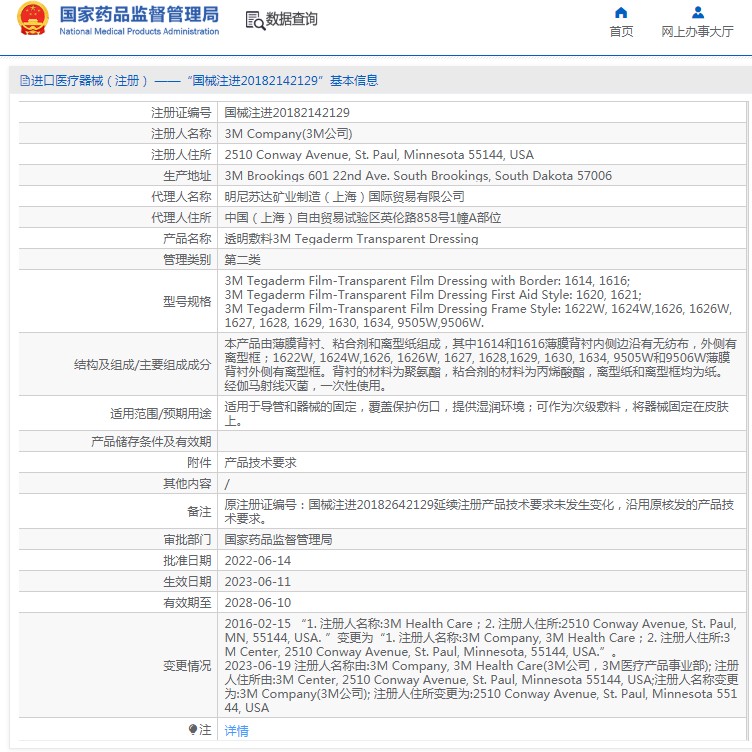The height and width of the screenshot is (752, 752).
Task: Click the 产品储存条件及有效期 row label
Action: 151,442
